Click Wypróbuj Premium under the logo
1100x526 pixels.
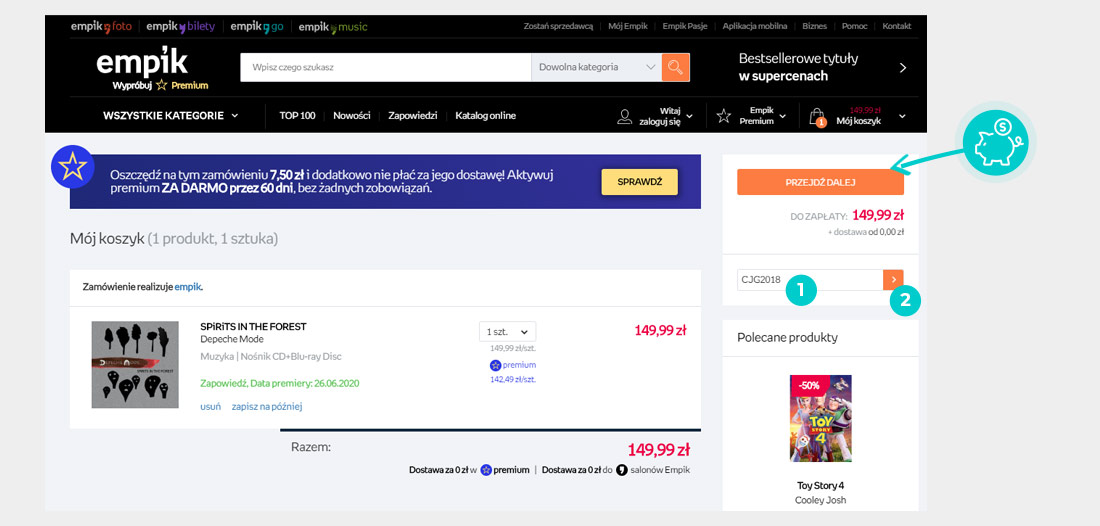[160, 86]
